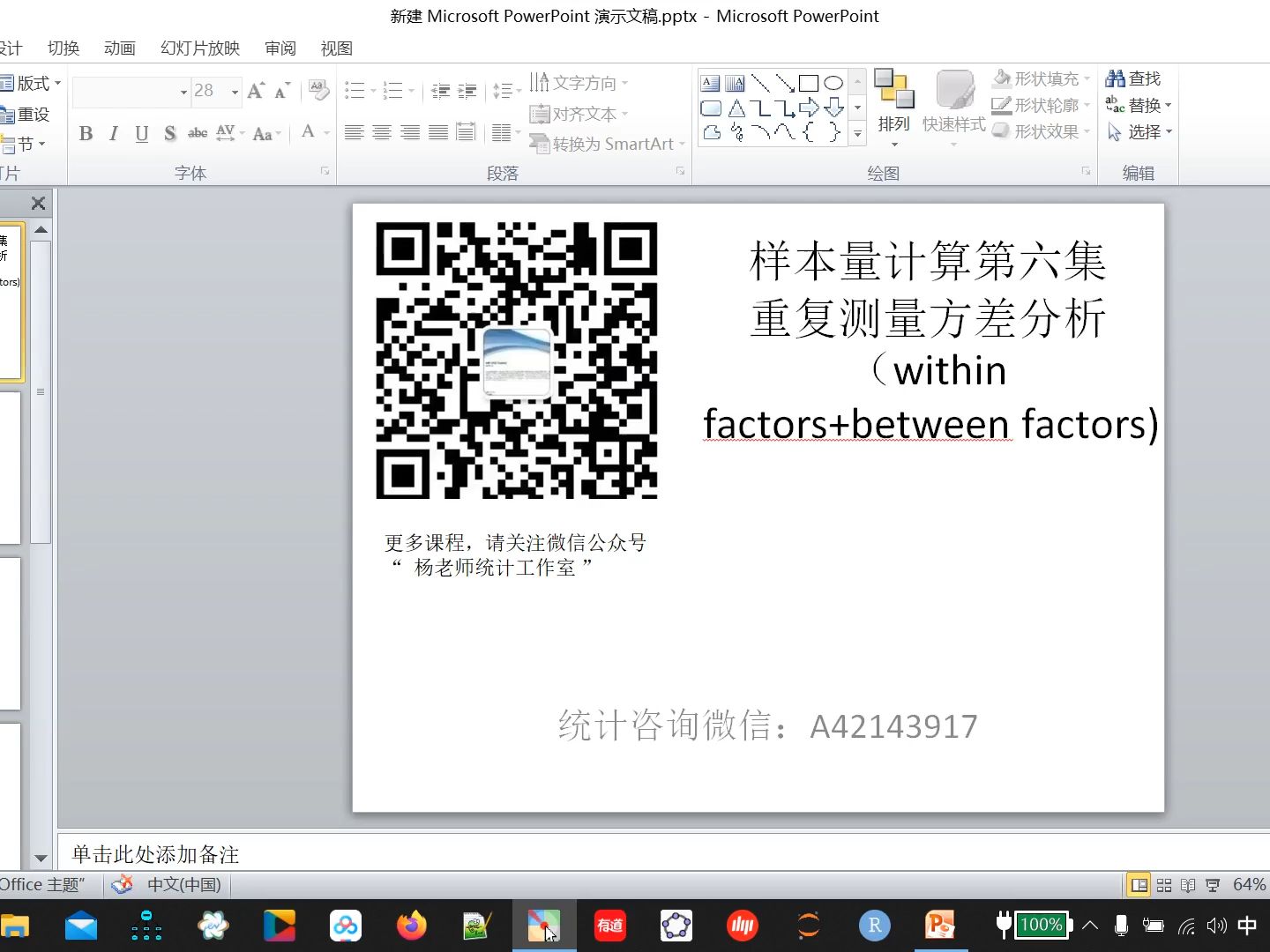
Task: Switch to reading view
Action: (1188, 885)
